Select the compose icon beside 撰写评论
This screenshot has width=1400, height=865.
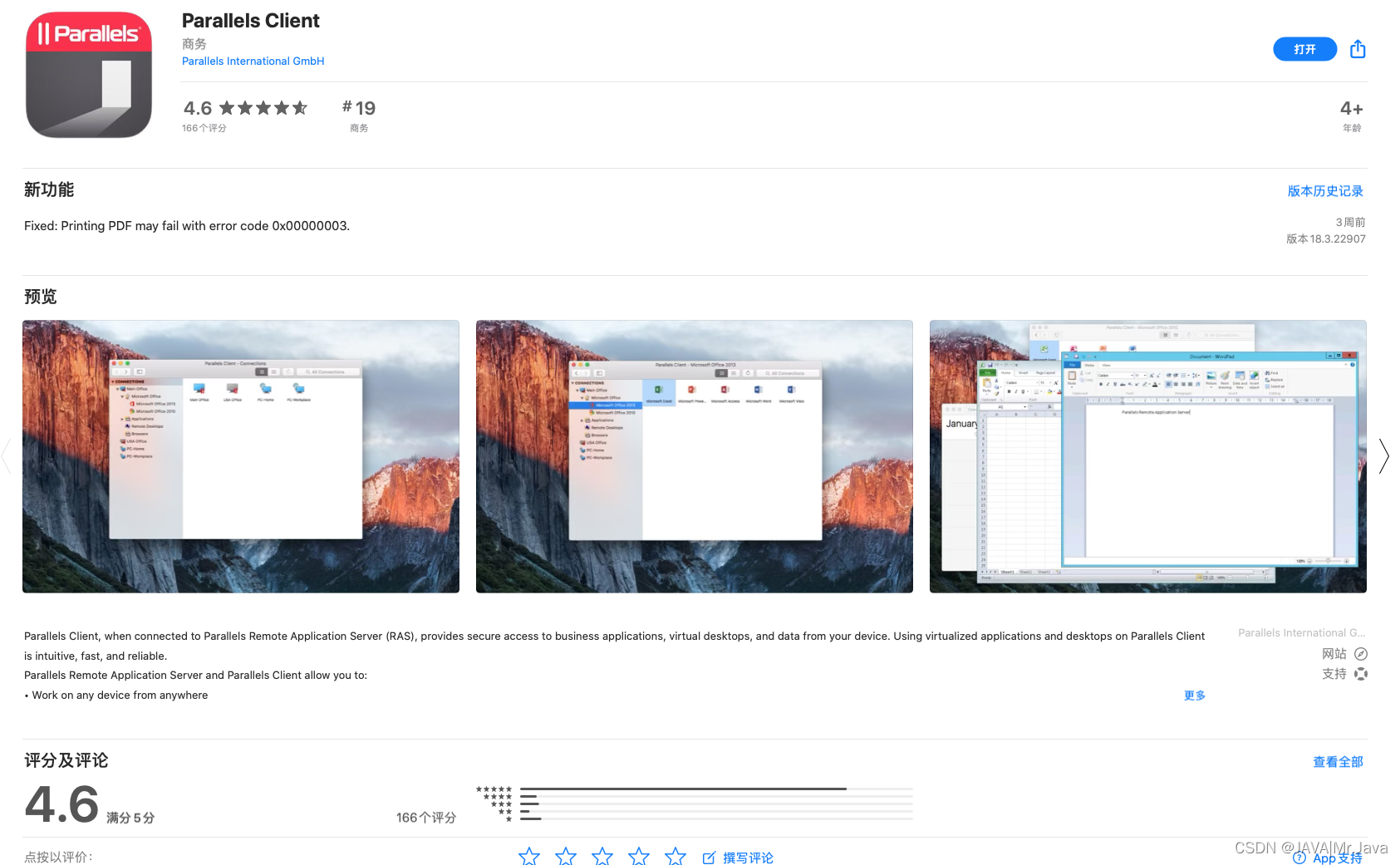tap(710, 857)
